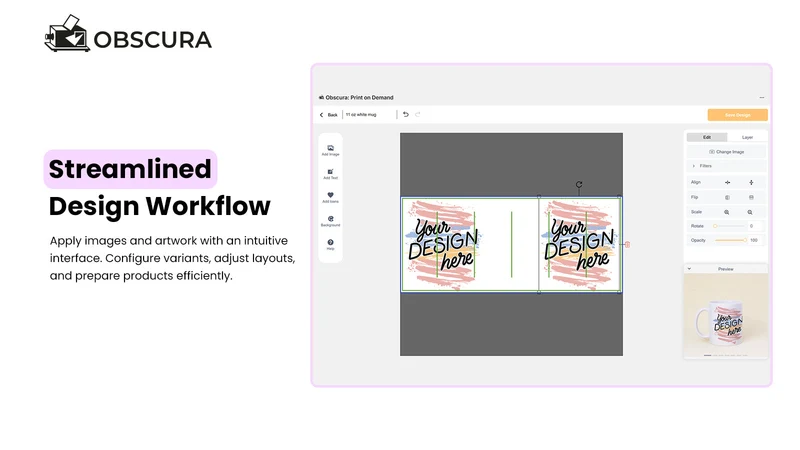The width and height of the screenshot is (800, 450).
Task: Select first preview carousel indicator
Action: (x=708, y=355)
